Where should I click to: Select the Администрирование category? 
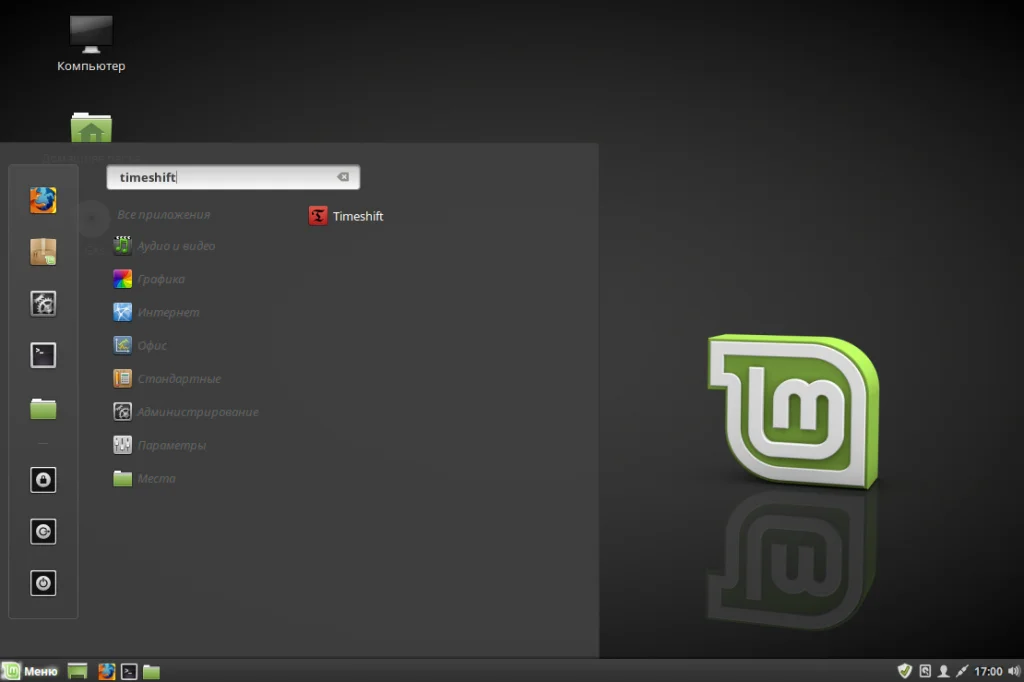click(185, 412)
